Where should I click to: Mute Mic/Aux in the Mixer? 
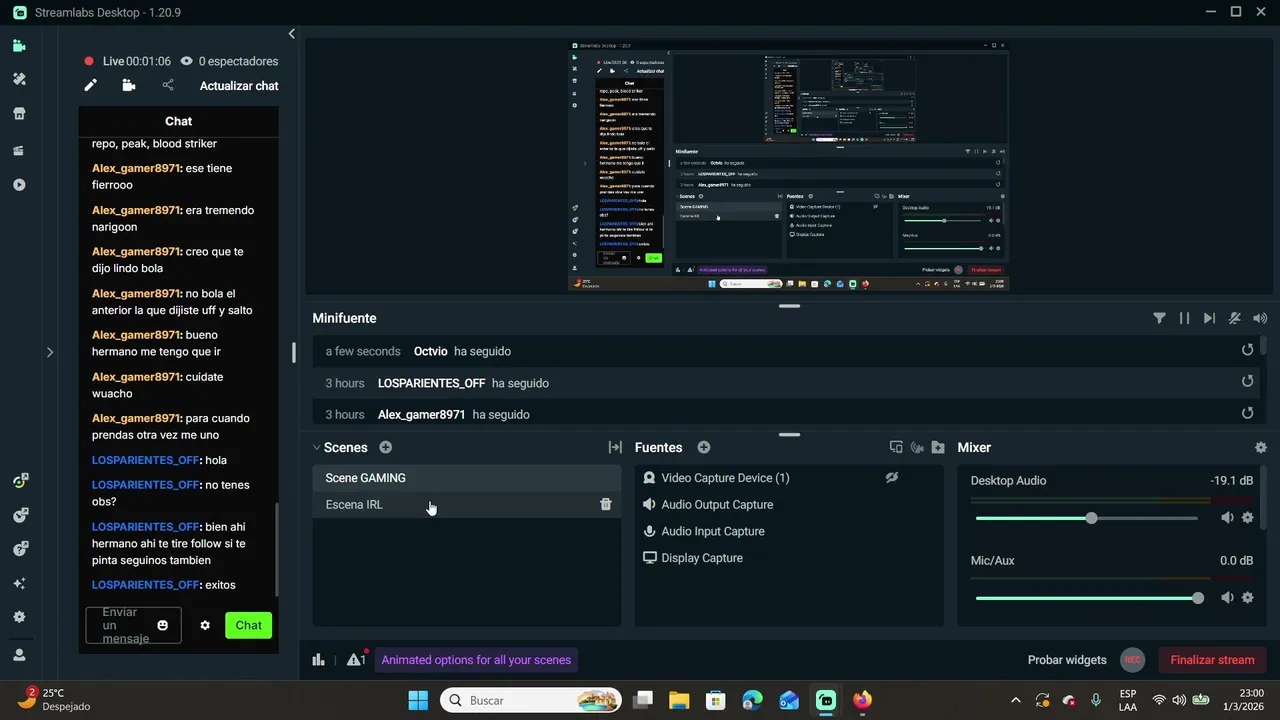click(1227, 598)
